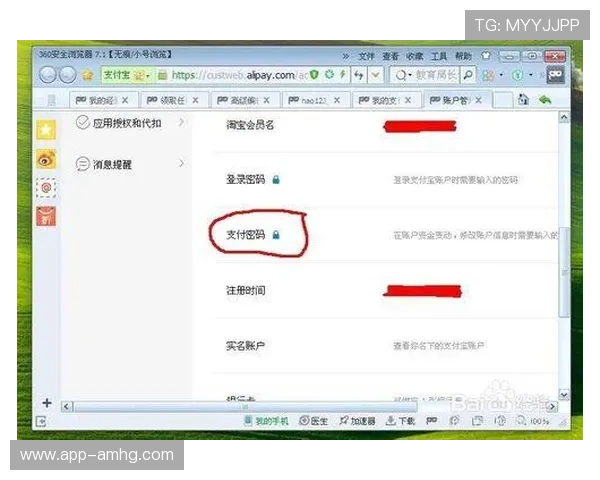Viewport: 600px width, 480px height.
Task: Open the 帮助 menu
Action: tap(463, 57)
